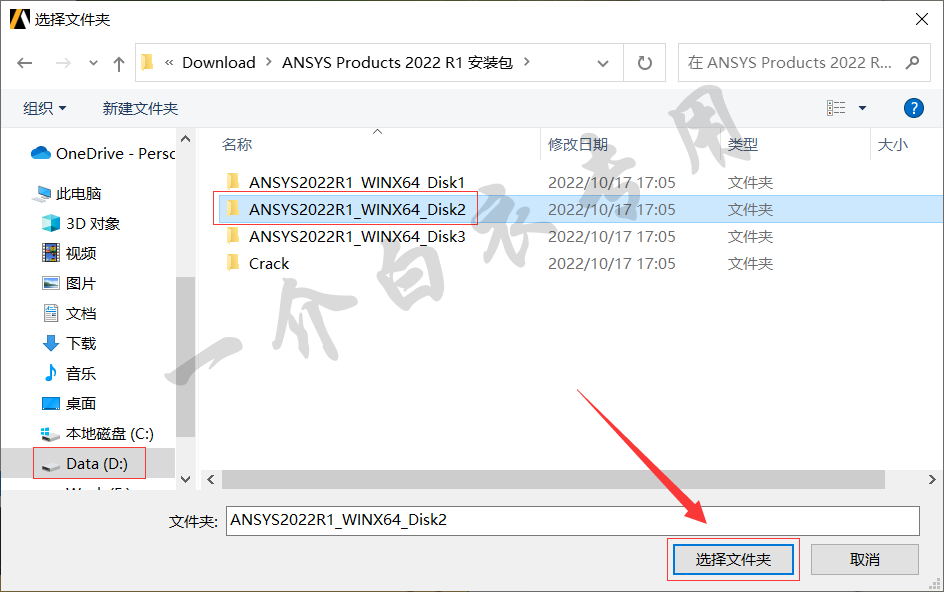
Task: Click the search box for ANSYS Products
Action: click(790, 63)
